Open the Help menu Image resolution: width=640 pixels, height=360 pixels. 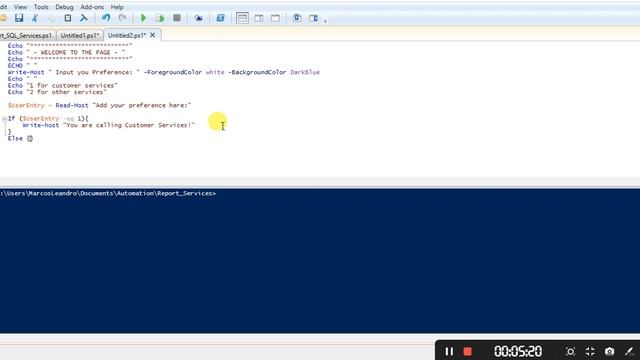(x=117, y=7)
